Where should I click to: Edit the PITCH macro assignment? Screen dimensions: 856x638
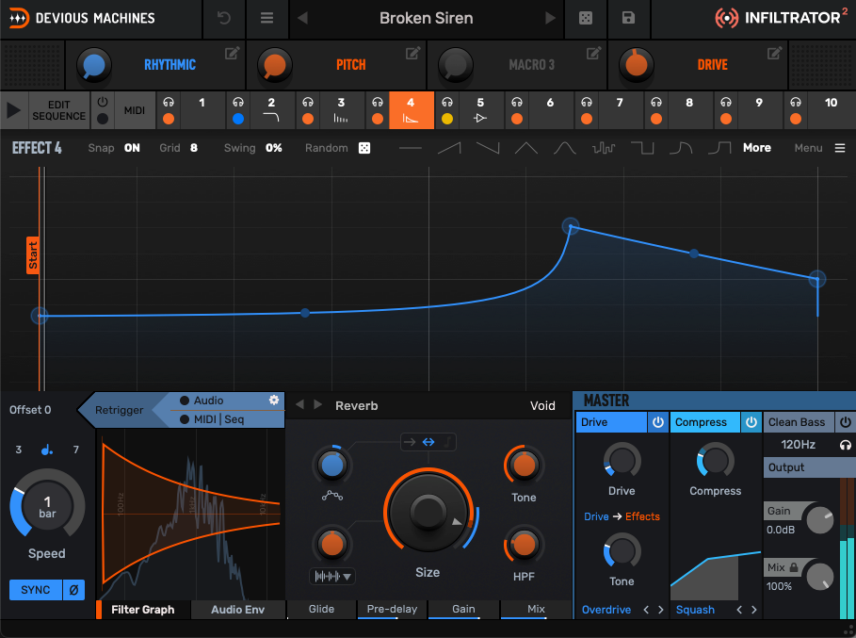413,53
